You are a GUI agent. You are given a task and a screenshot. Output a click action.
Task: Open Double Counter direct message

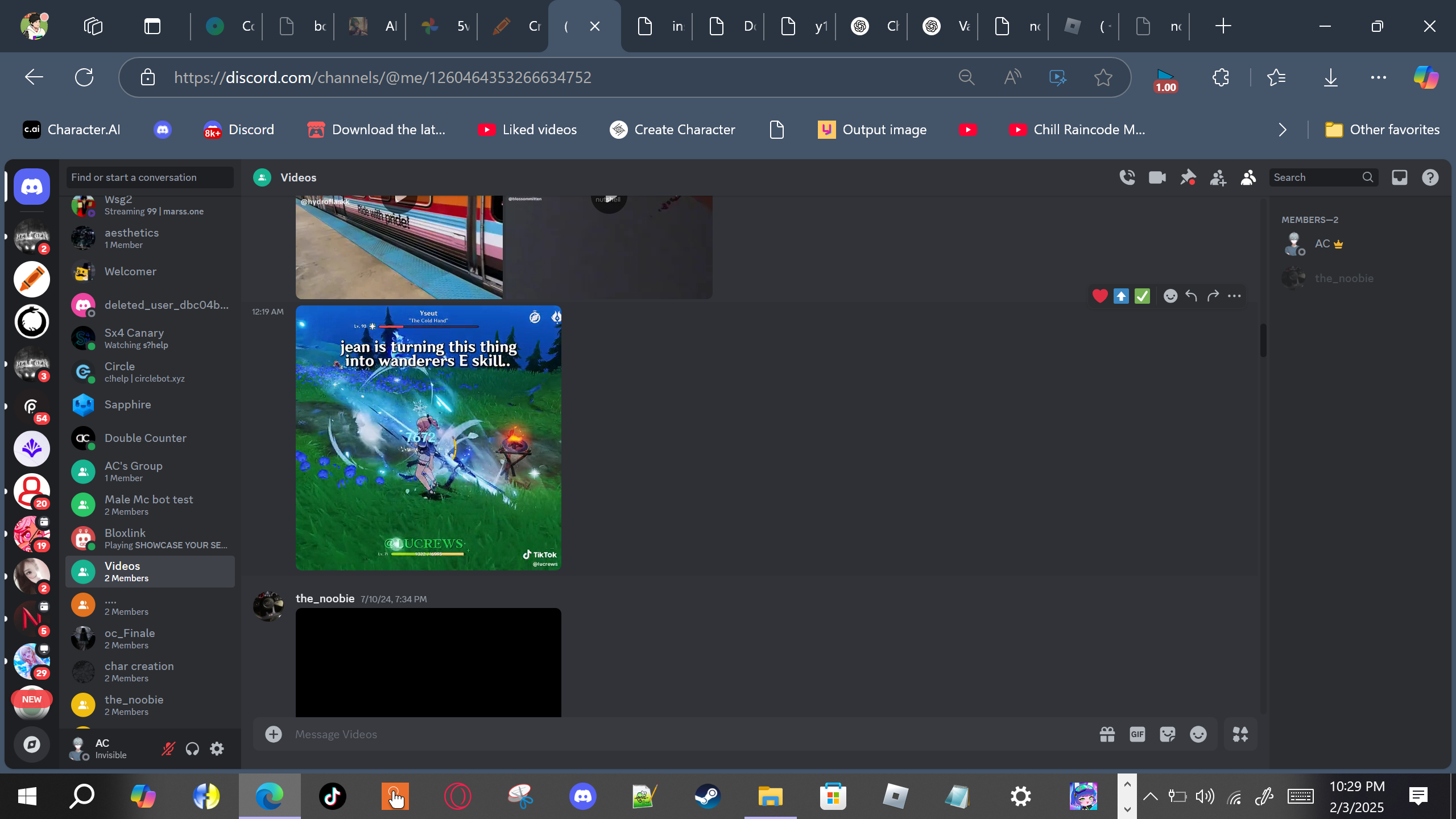(150, 439)
